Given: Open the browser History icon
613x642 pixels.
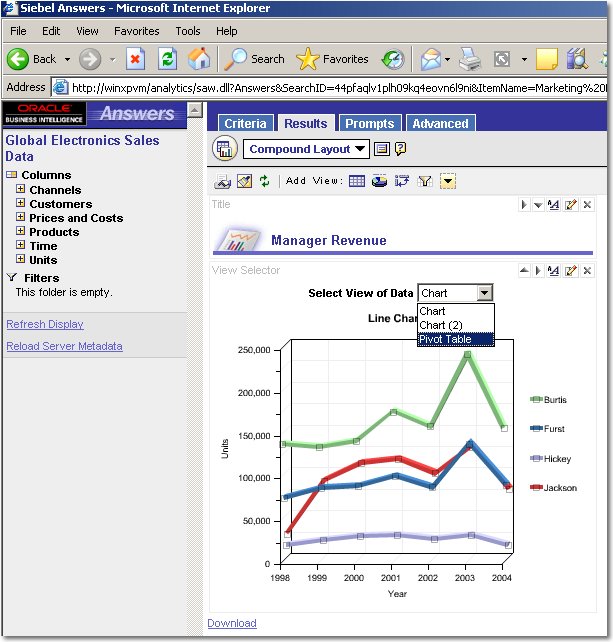Looking at the screenshot, I should click(392, 59).
